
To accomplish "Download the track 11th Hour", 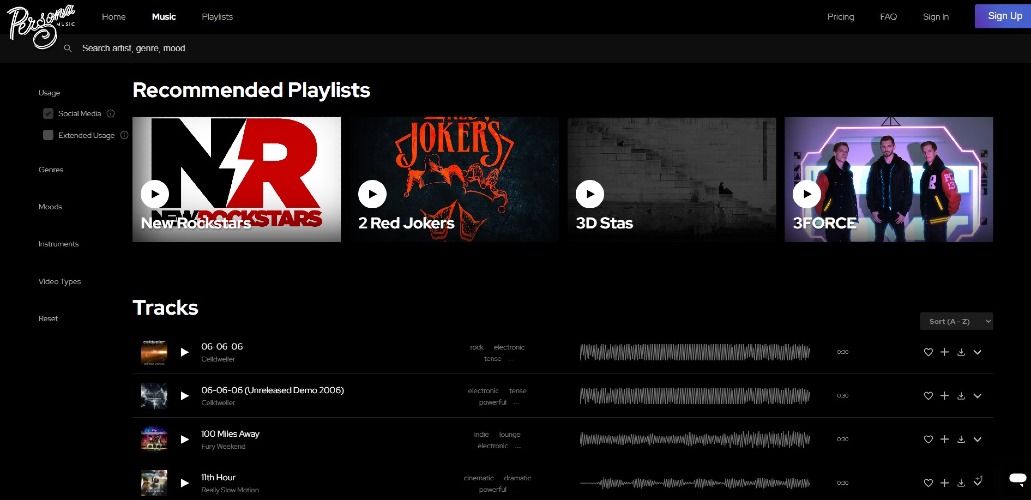I will pos(961,483).
